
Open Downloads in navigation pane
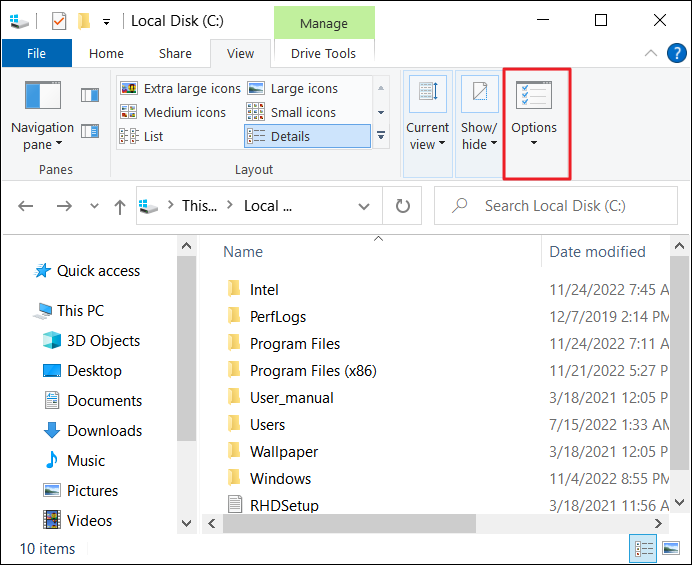(93, 431)
